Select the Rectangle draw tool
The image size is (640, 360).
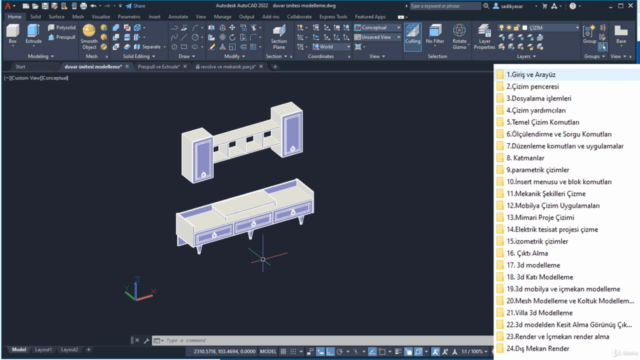184,47
